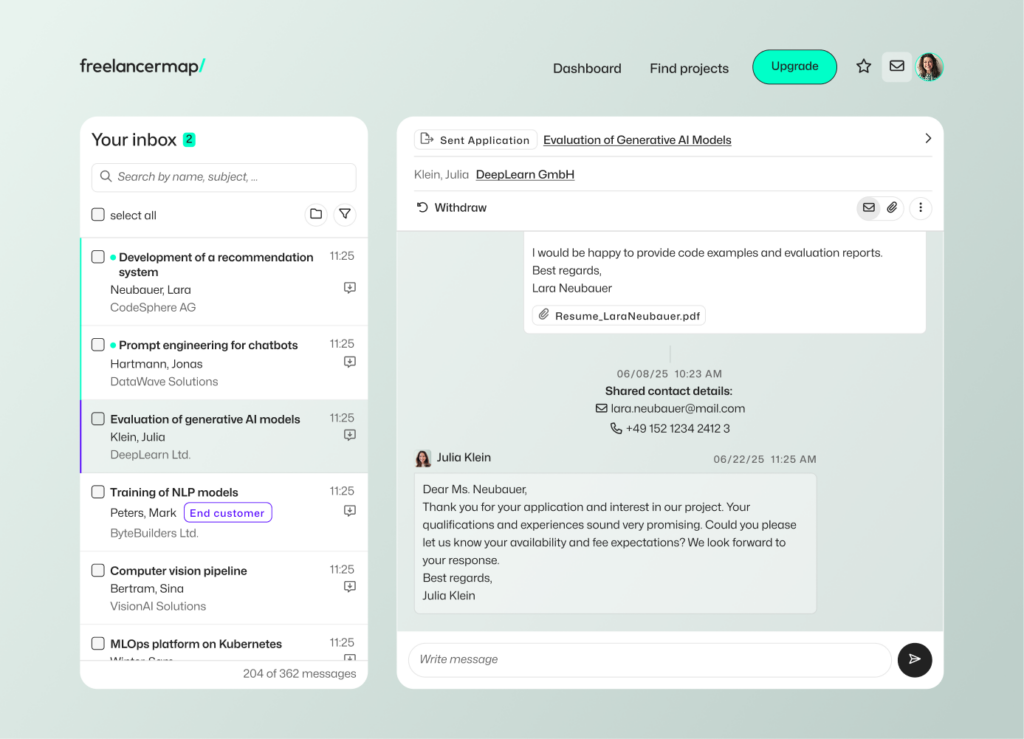Click the folder icon in inbox toolbar
Viewport: 1024px width, 739px height.
point(316,214)
